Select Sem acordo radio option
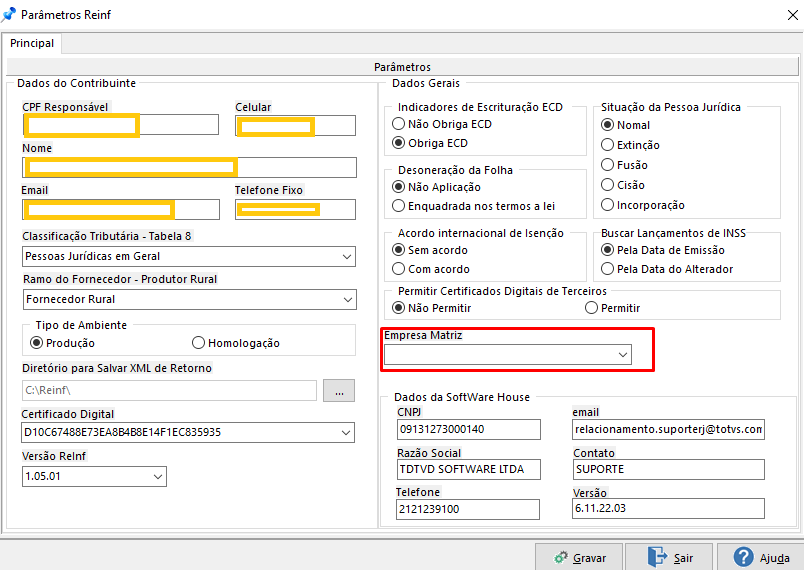The width and height of the screenshot is (804, 570). 398,250
